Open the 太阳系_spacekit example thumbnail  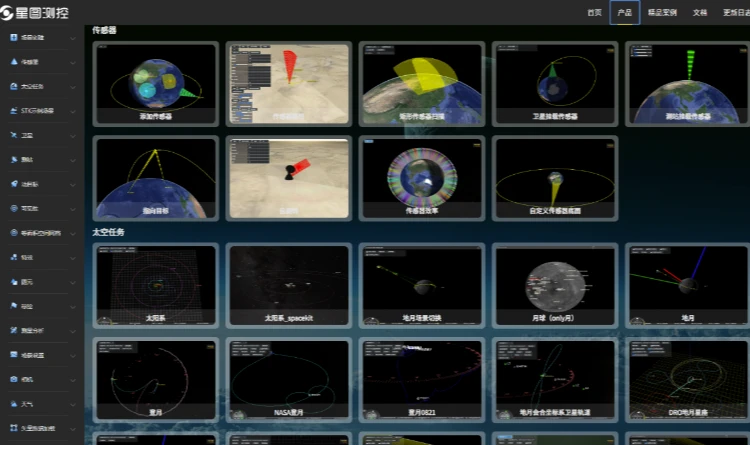288,286
